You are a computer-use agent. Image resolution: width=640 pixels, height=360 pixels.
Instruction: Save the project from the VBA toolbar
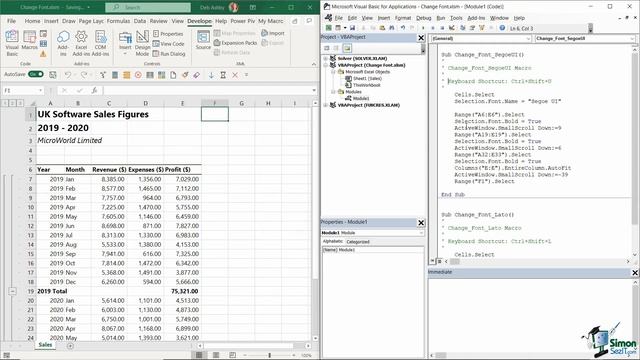click(x=352, y=28)
